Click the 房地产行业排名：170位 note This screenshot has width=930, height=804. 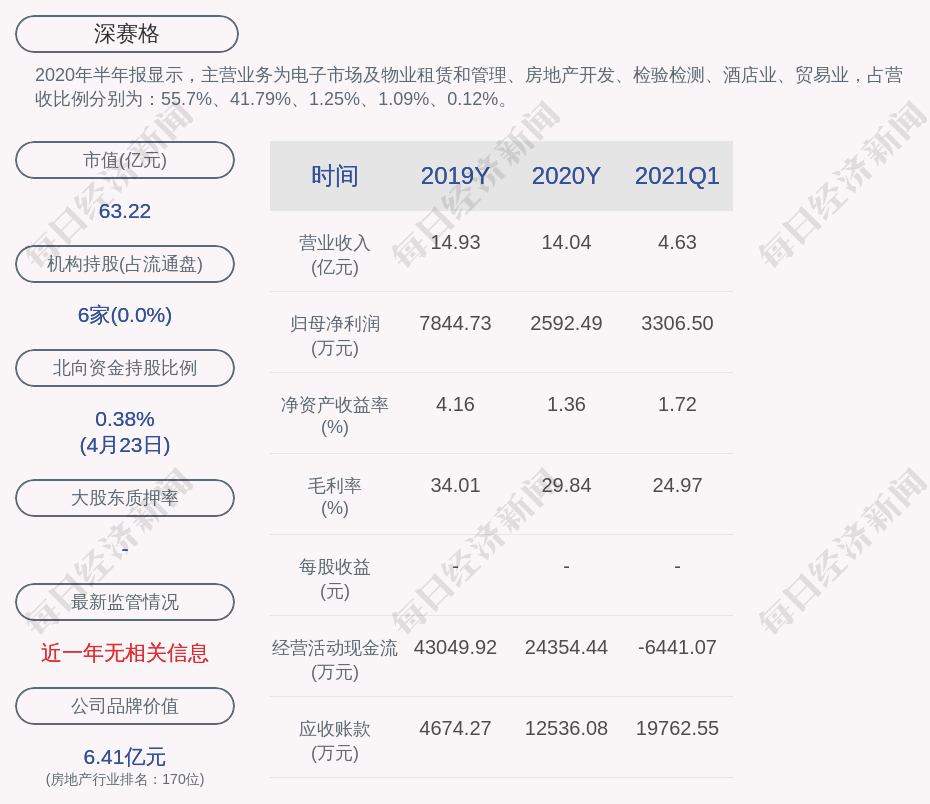pyautogui.click(x=125, y=779)
